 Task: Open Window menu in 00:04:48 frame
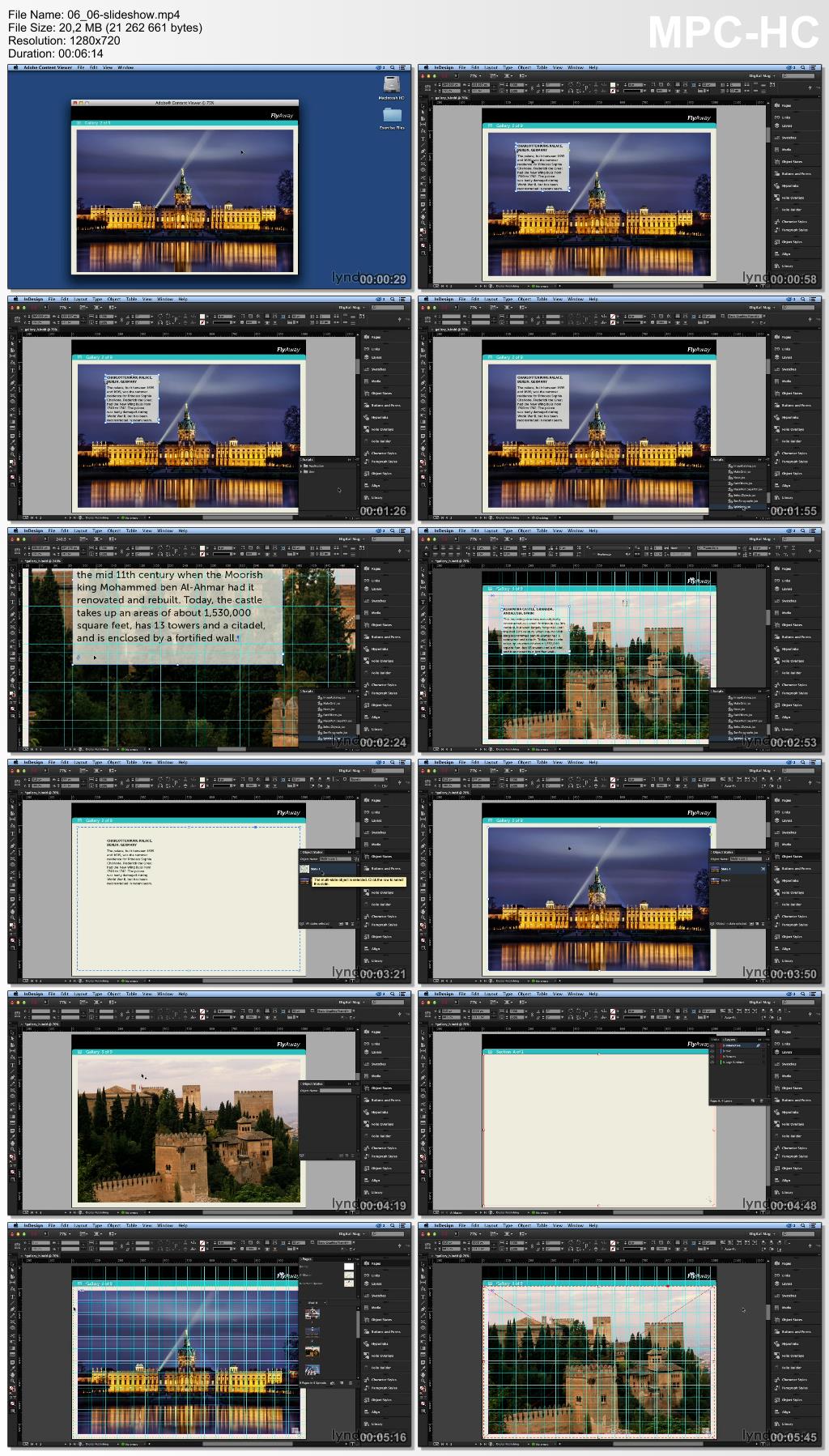coord(576,994)
